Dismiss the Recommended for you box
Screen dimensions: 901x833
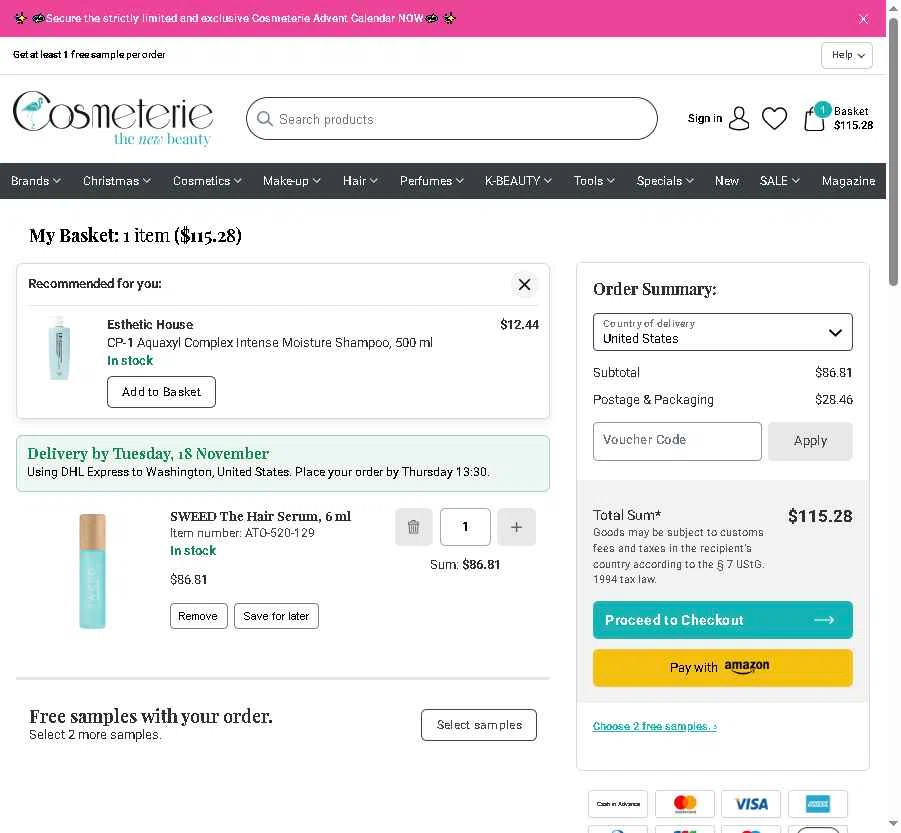click(x=524, y=284)
